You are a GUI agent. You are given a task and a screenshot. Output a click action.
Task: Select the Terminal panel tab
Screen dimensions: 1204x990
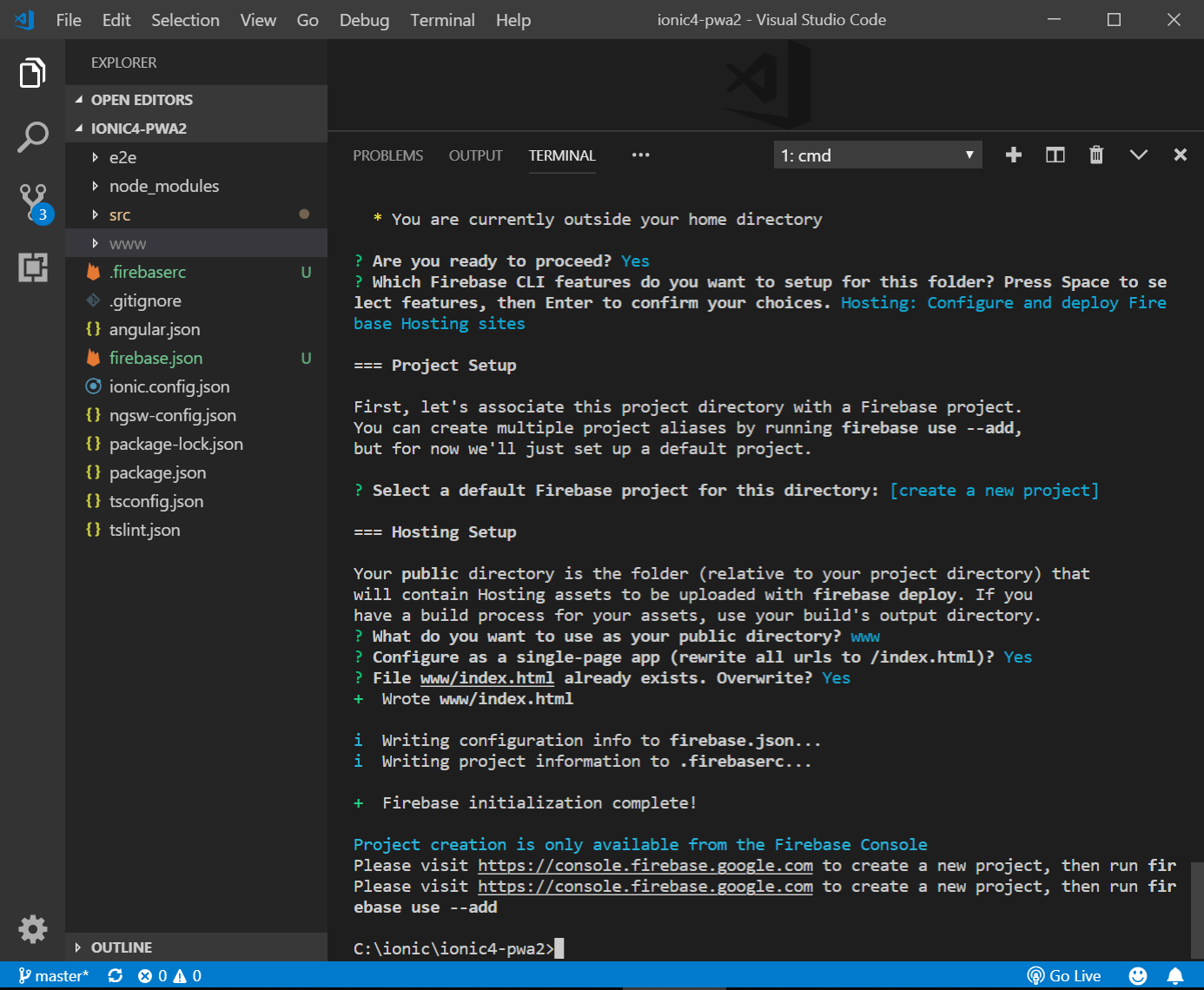[562, 155]
